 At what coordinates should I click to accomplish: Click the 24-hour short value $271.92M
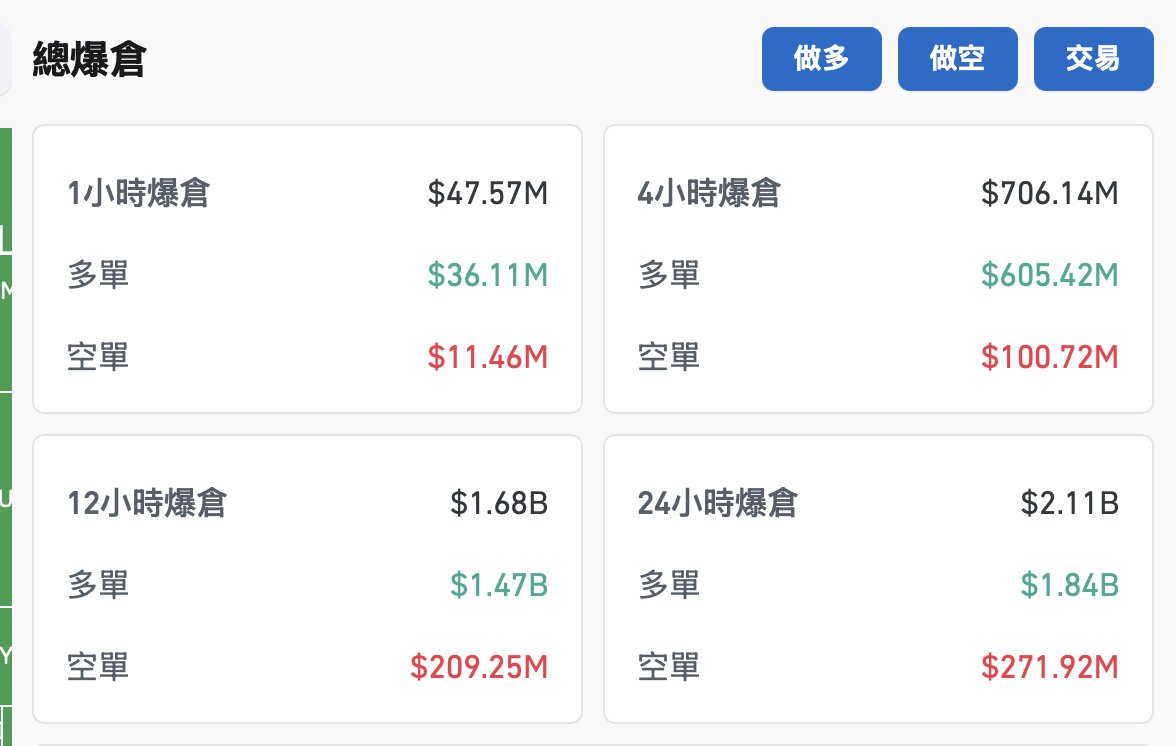click(x=1049, y=666)
